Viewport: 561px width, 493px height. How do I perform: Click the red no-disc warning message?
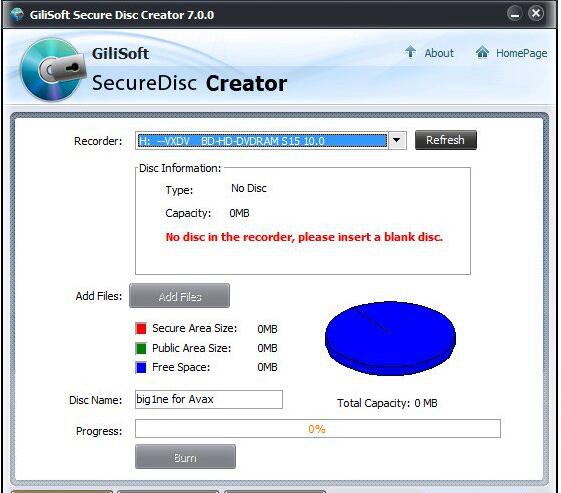[x=304, y=237]
